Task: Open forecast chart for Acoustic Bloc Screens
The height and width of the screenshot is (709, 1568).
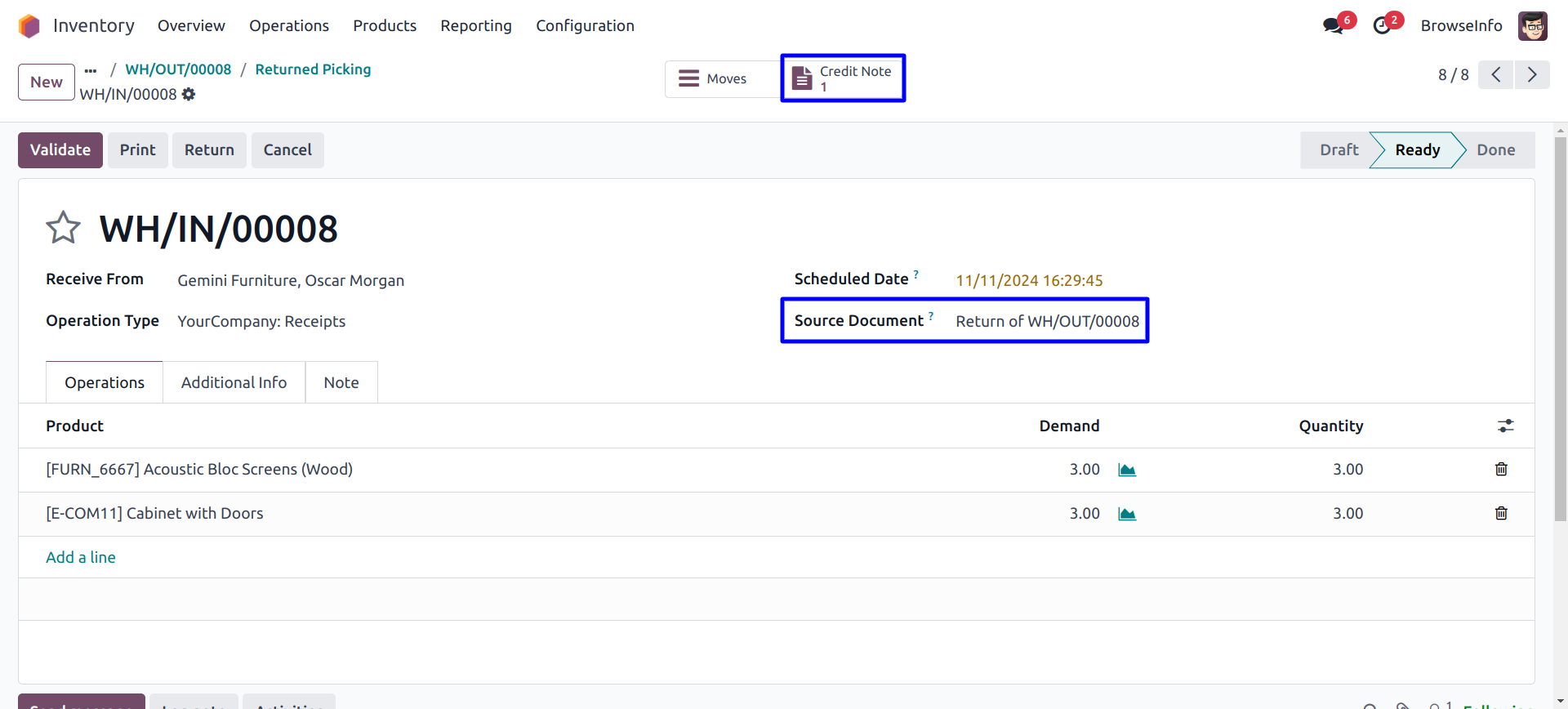Action: click(x=1127, y=470)
